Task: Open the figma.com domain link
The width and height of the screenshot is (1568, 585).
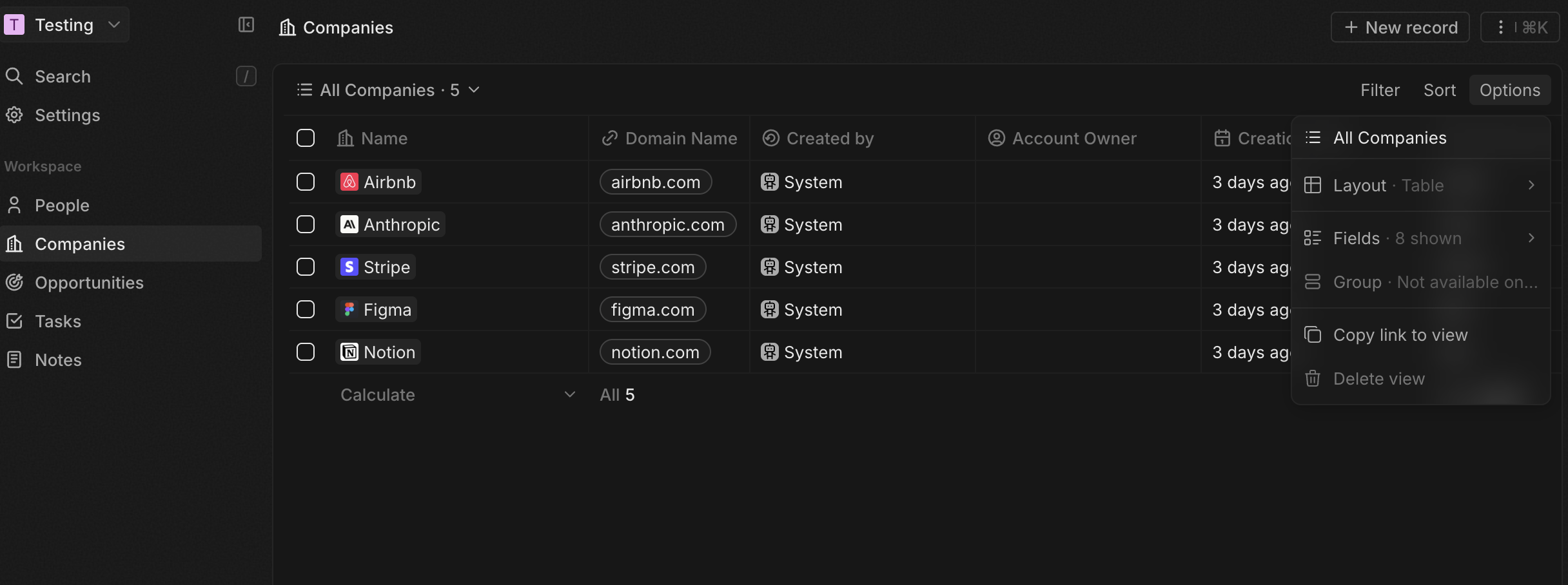Action: pyautogui.click(x=653, y=309)
